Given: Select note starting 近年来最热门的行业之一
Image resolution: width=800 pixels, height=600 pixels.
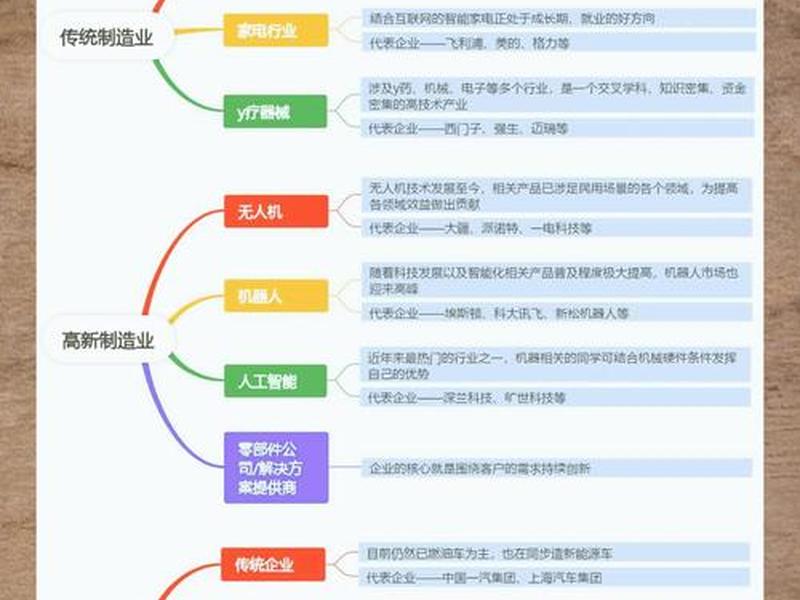Looking at the screenshot, I should [556, 365].
